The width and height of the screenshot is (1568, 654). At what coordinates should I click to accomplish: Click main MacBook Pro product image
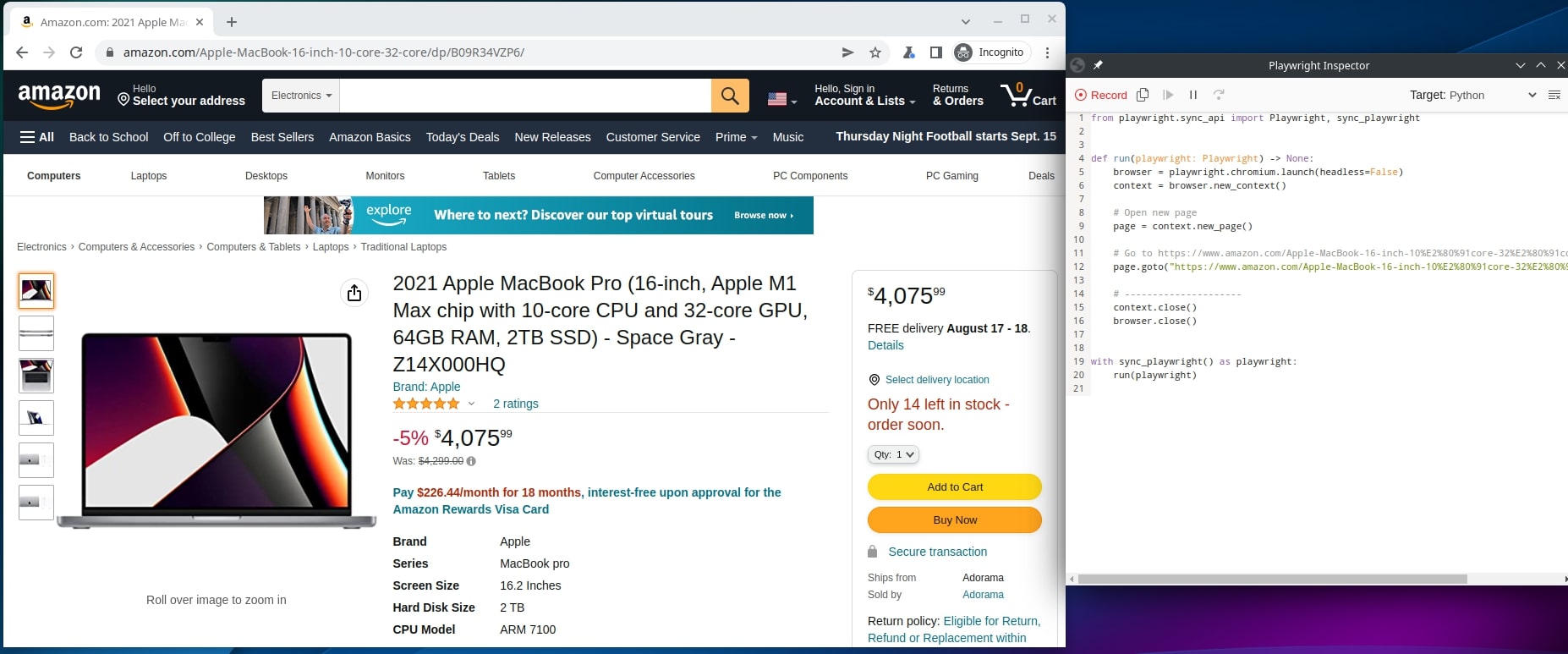coord(217,430)
